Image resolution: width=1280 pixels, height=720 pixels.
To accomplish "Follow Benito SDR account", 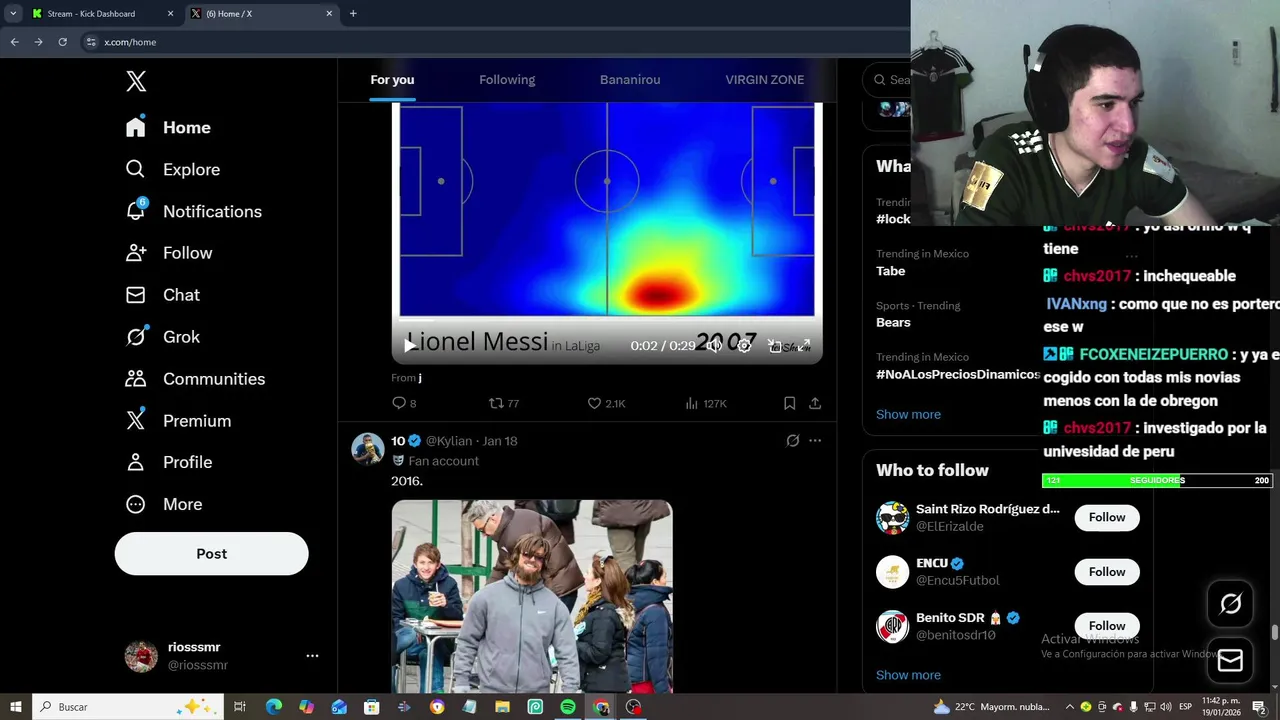I will (1107, 626).
